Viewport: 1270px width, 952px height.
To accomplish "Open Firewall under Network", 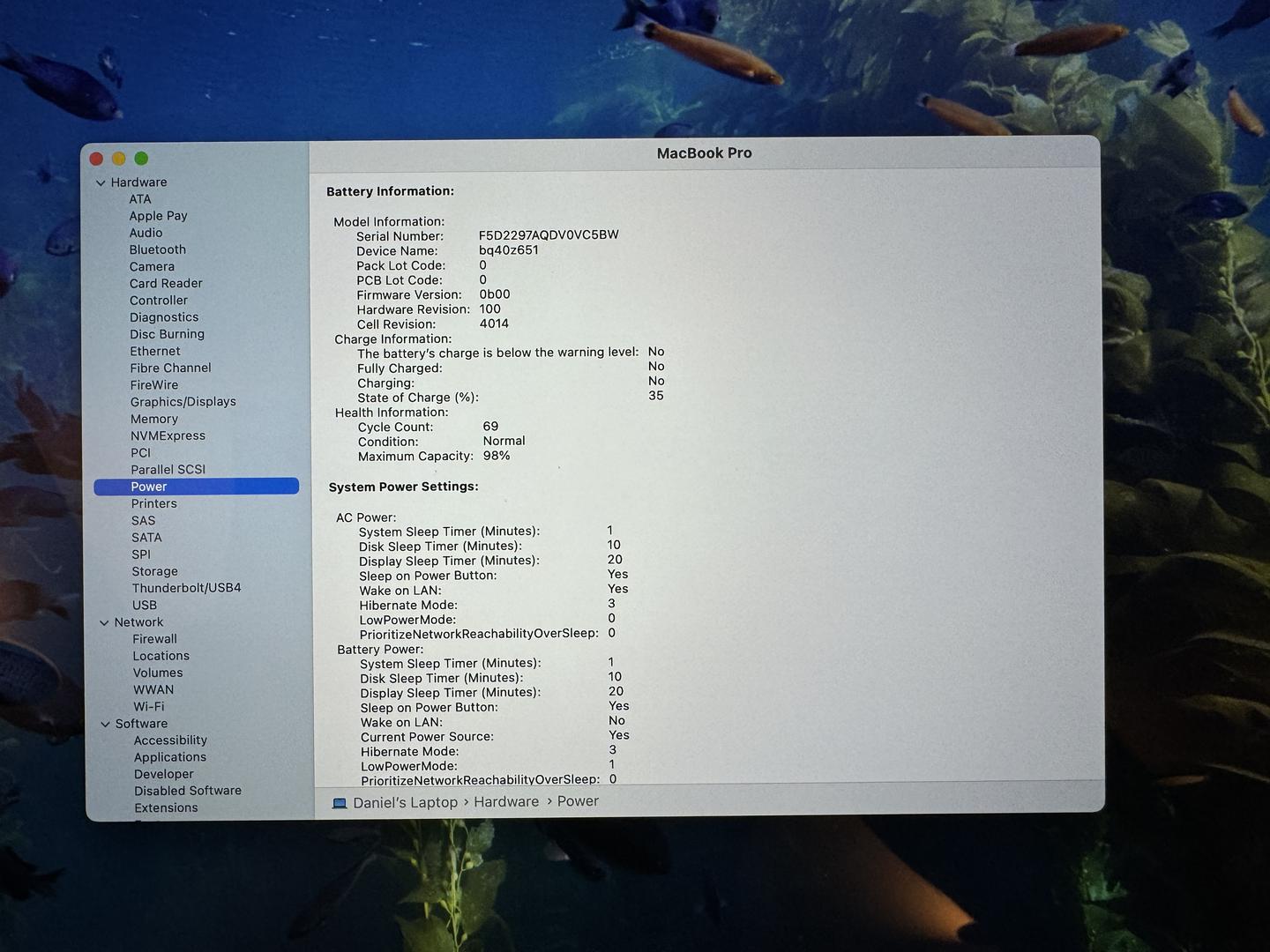I will (154, 639).
